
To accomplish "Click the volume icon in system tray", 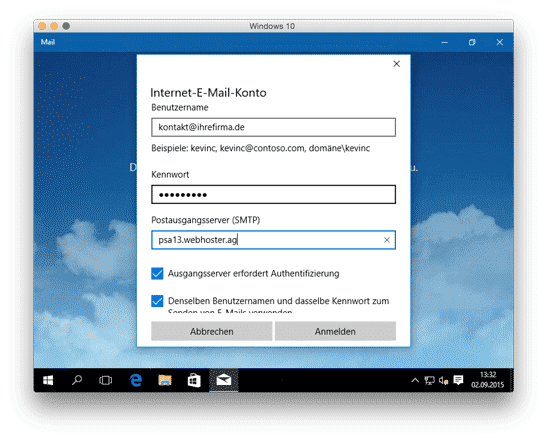I will (x=443, y=380).
